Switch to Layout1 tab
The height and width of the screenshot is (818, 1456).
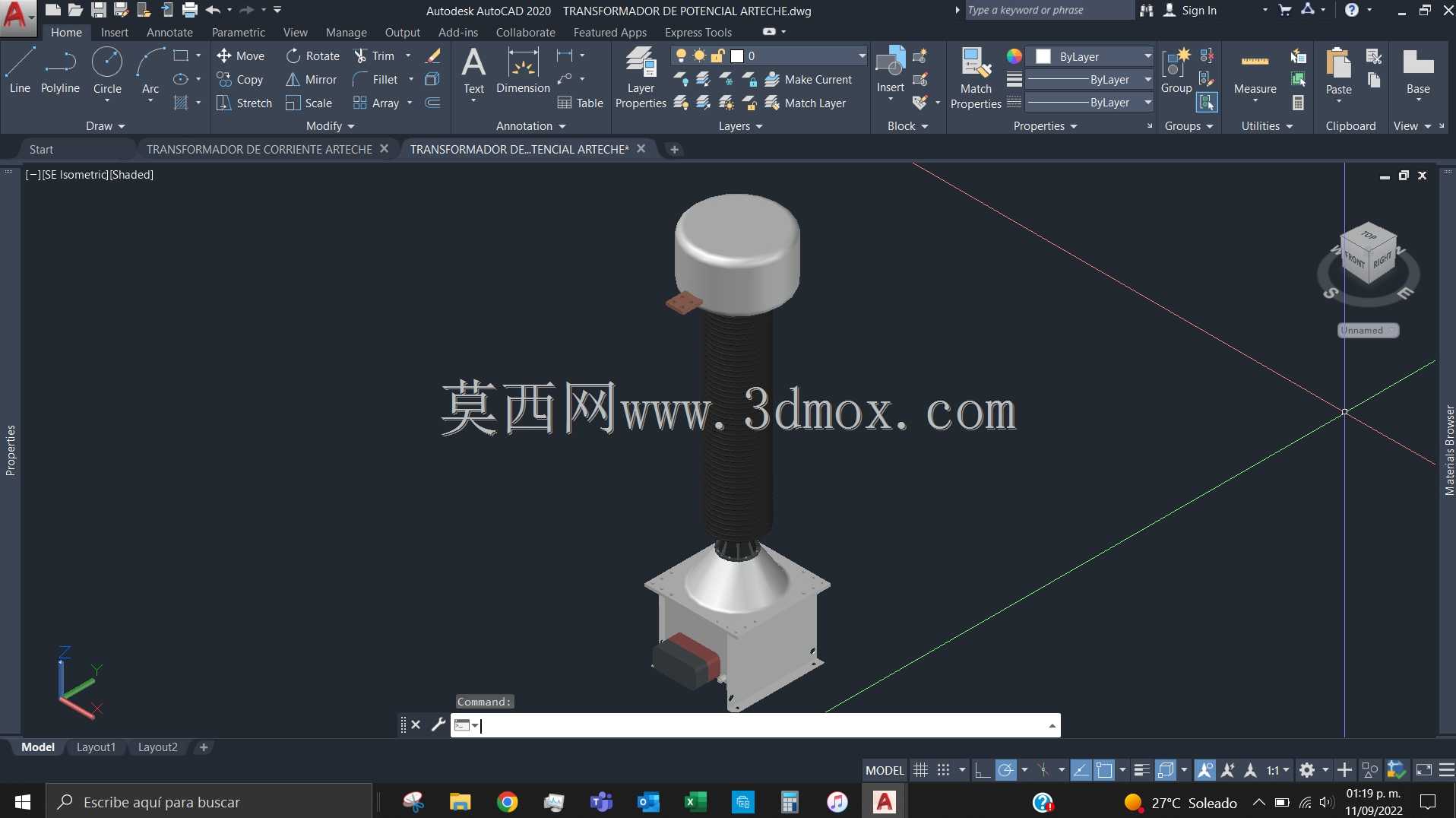click(96, 747)
